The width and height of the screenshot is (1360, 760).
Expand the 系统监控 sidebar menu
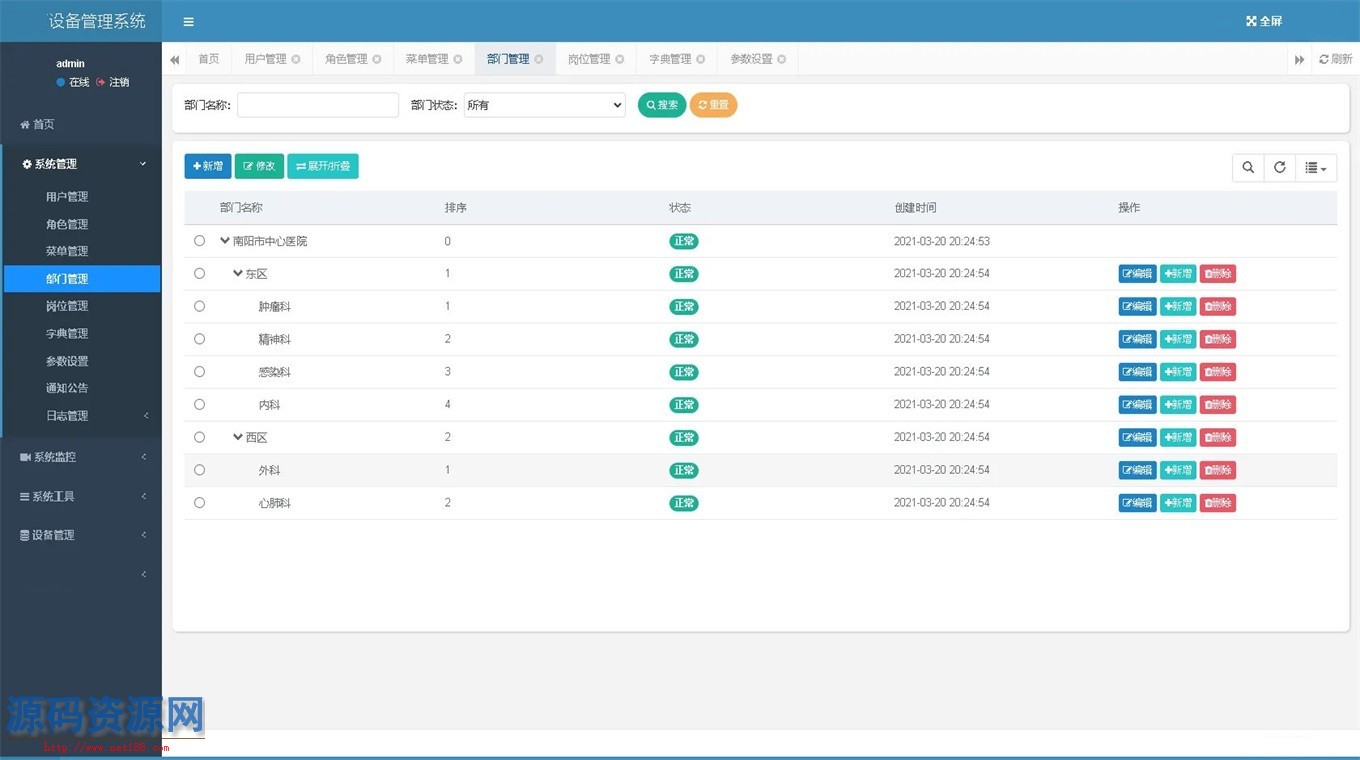tap(81, 457)
